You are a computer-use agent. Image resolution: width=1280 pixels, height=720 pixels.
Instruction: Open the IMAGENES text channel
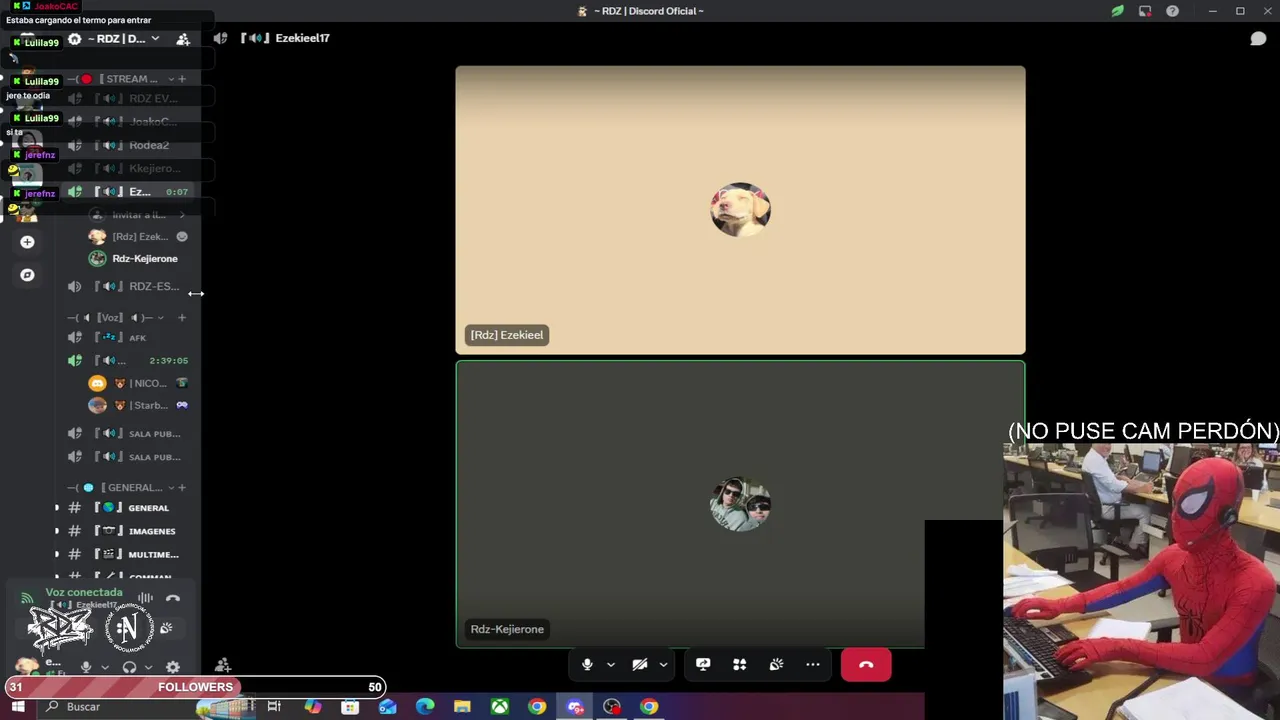click(x=130, y=531)
